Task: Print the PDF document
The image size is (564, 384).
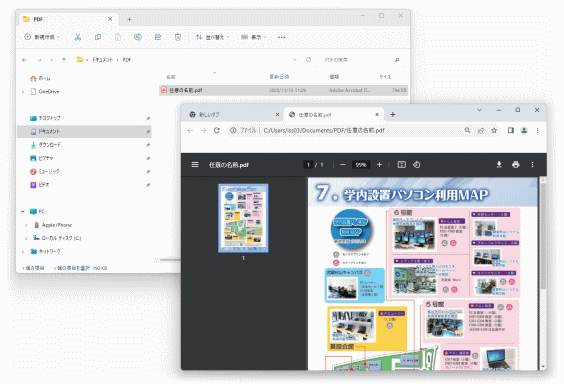Action: click(x=515, y=164)
